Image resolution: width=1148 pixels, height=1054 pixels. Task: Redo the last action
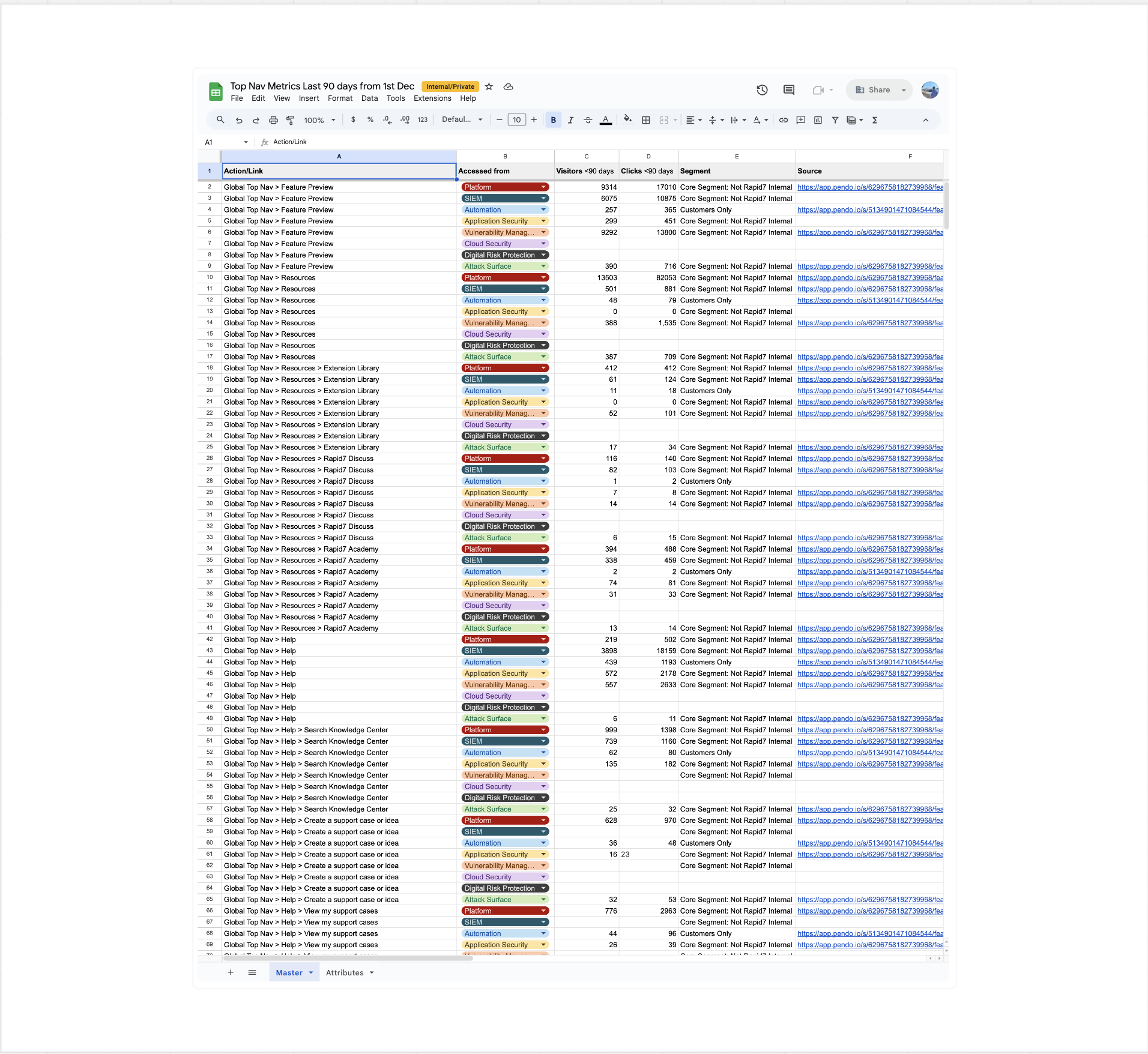[256, 120]
